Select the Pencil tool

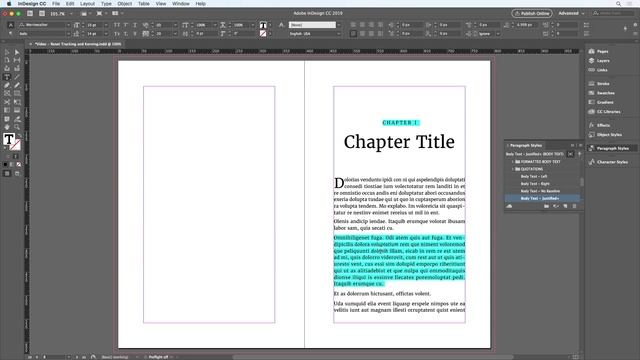(17, 85)
